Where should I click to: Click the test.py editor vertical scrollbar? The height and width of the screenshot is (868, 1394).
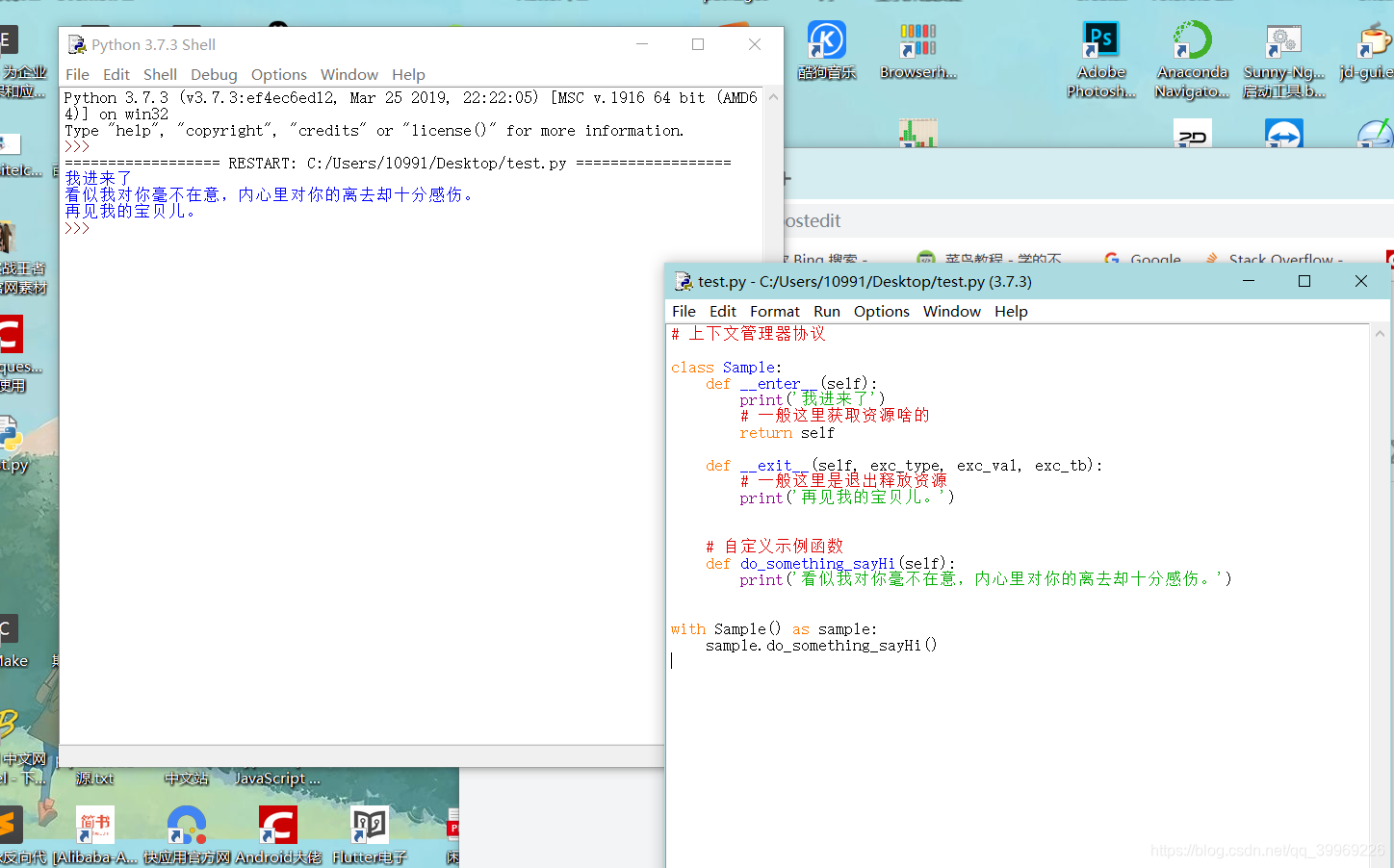click(1380, 481)
